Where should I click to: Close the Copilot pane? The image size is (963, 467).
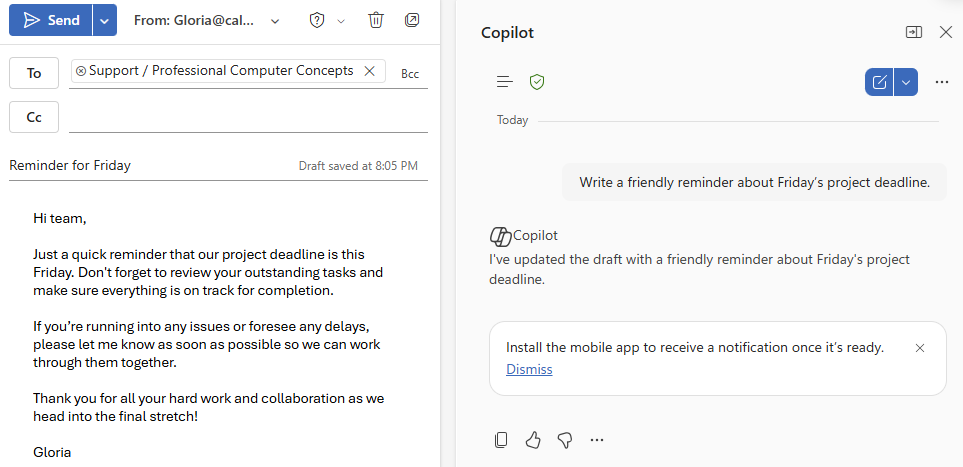[946, 32]
